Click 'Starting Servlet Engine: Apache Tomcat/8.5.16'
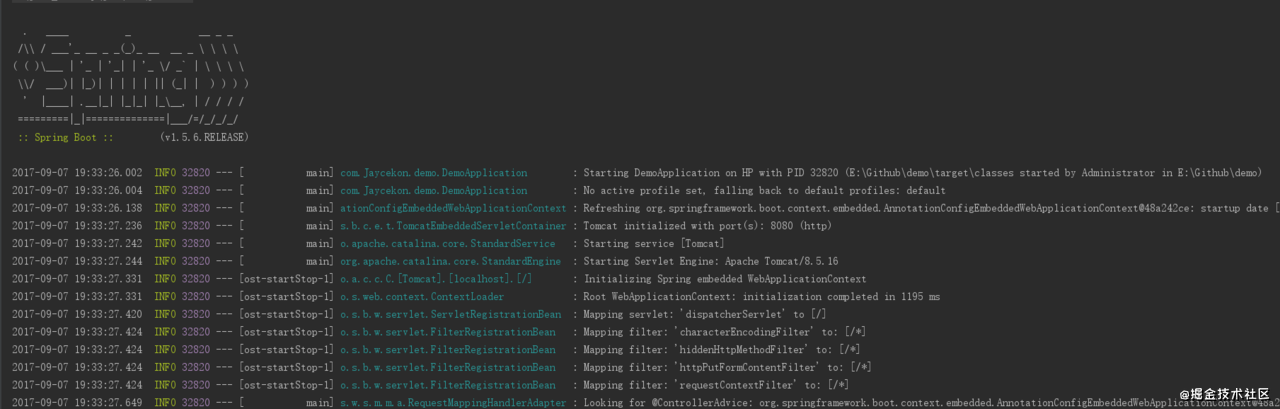This screenshot has width=1280, height=409. click(x=711, y=262)
